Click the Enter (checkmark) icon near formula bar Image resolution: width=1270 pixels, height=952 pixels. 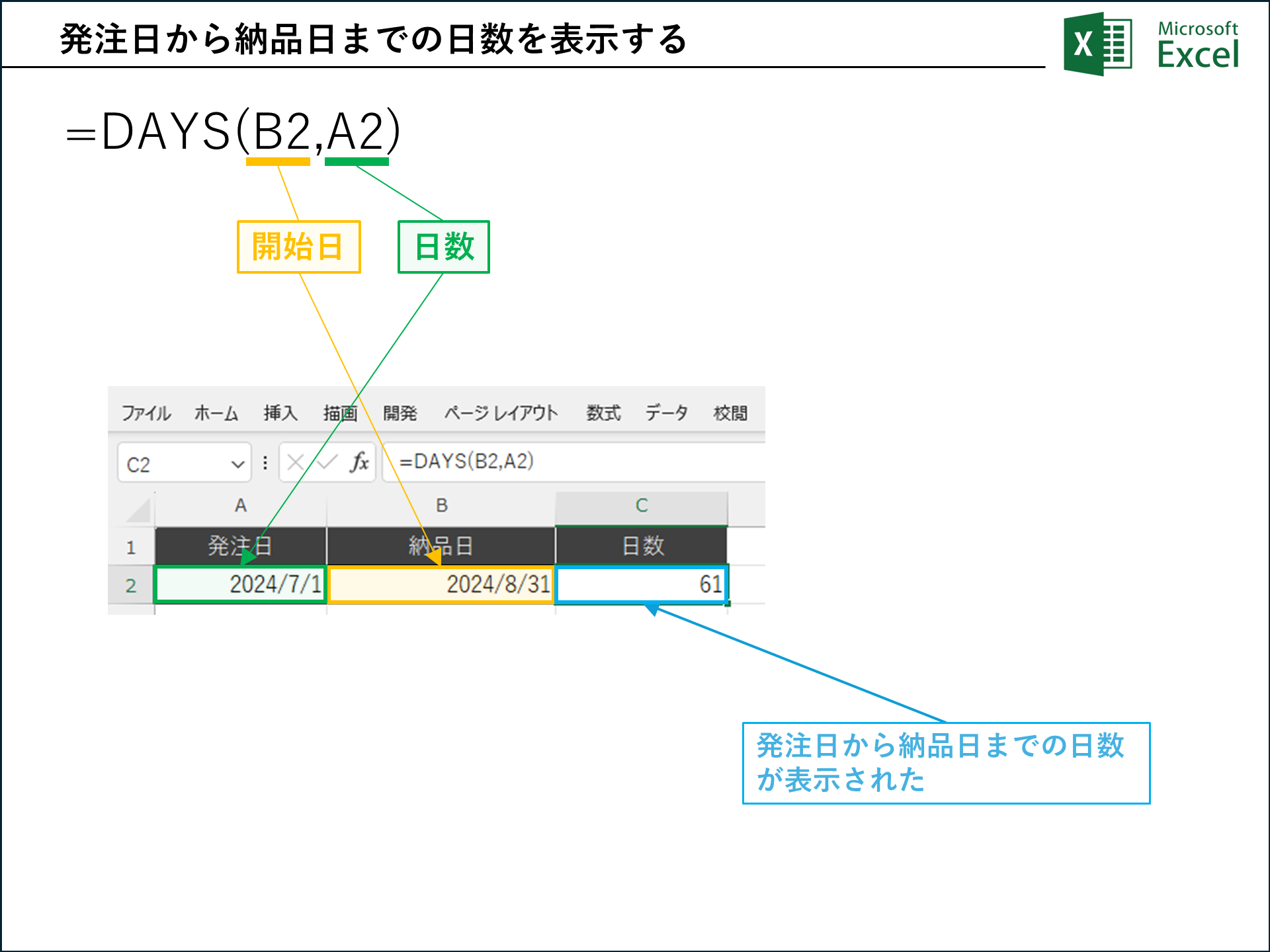(325, 463)
